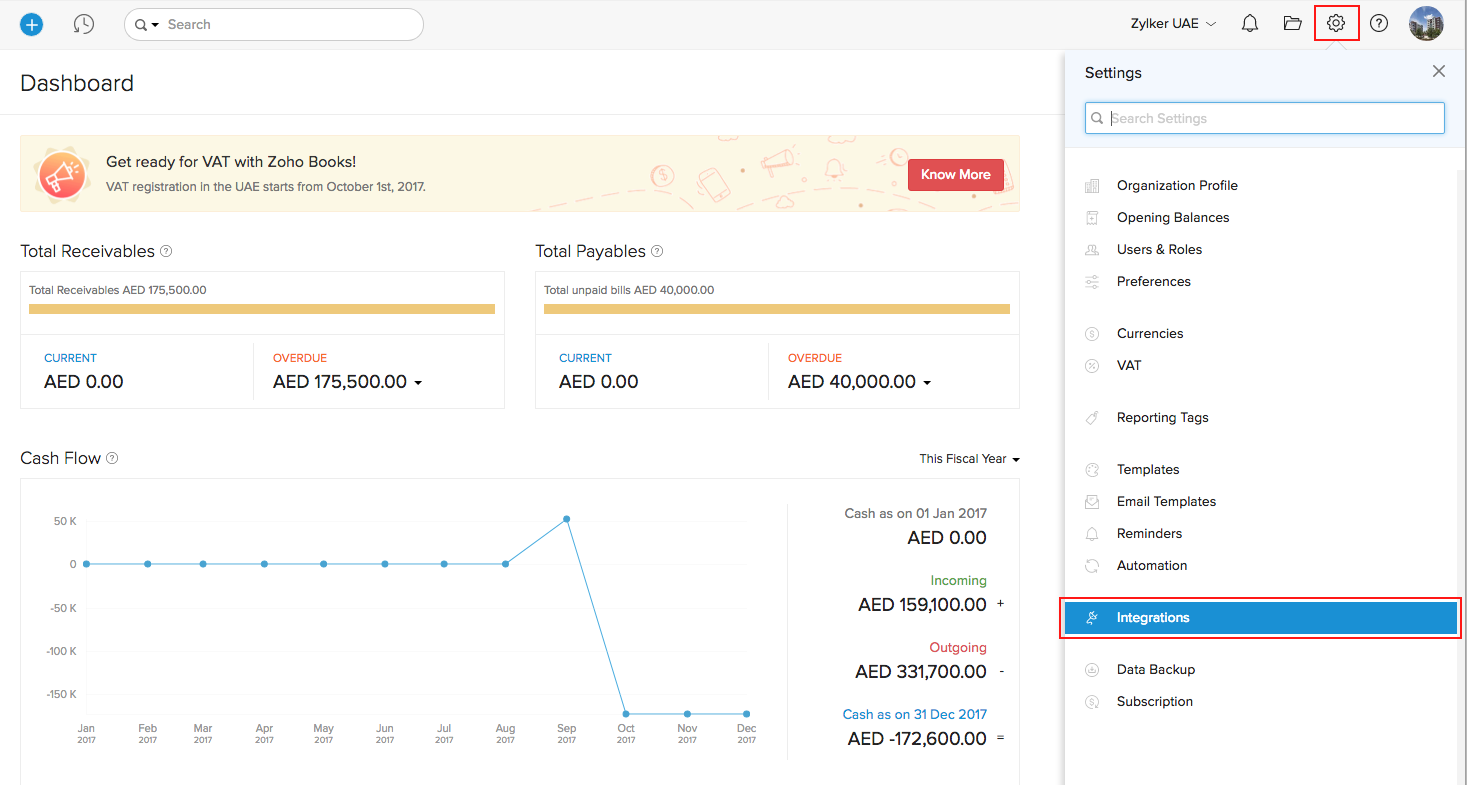Change the Cash Flow fiscal year dropdown
Screen dimensions: 1467x785
click(x=968, y=458)
